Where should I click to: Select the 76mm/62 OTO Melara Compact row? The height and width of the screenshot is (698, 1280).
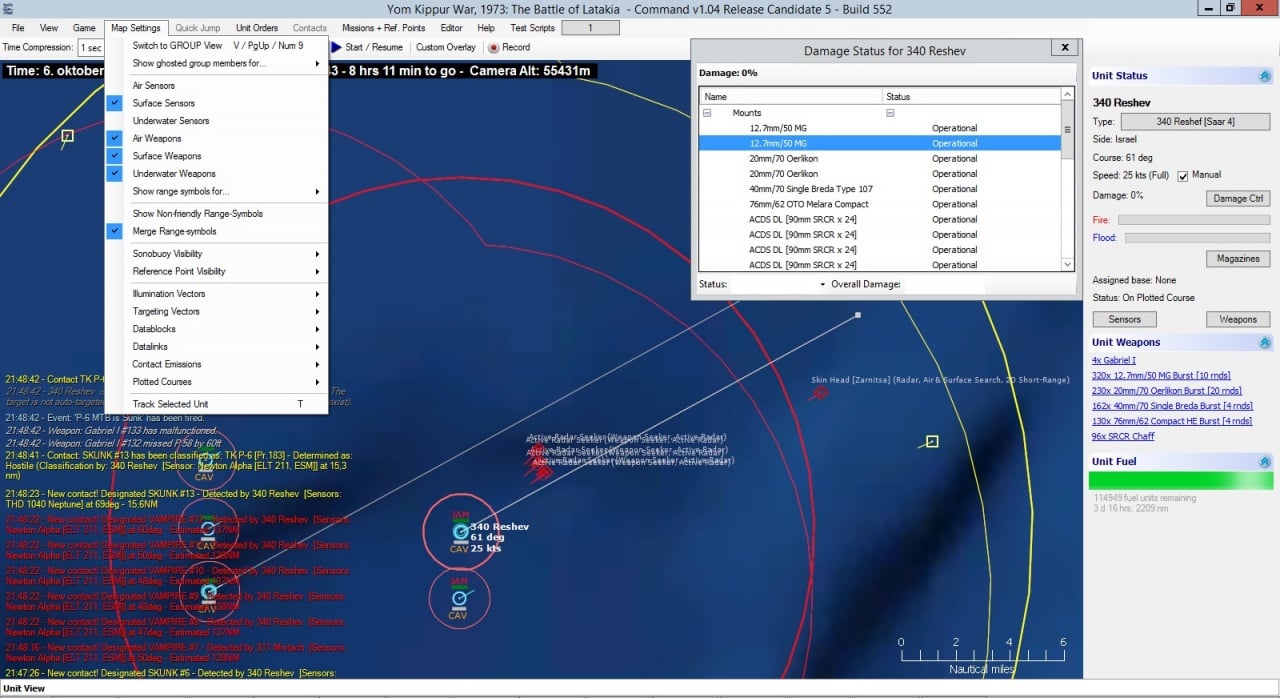click(880, 204)
